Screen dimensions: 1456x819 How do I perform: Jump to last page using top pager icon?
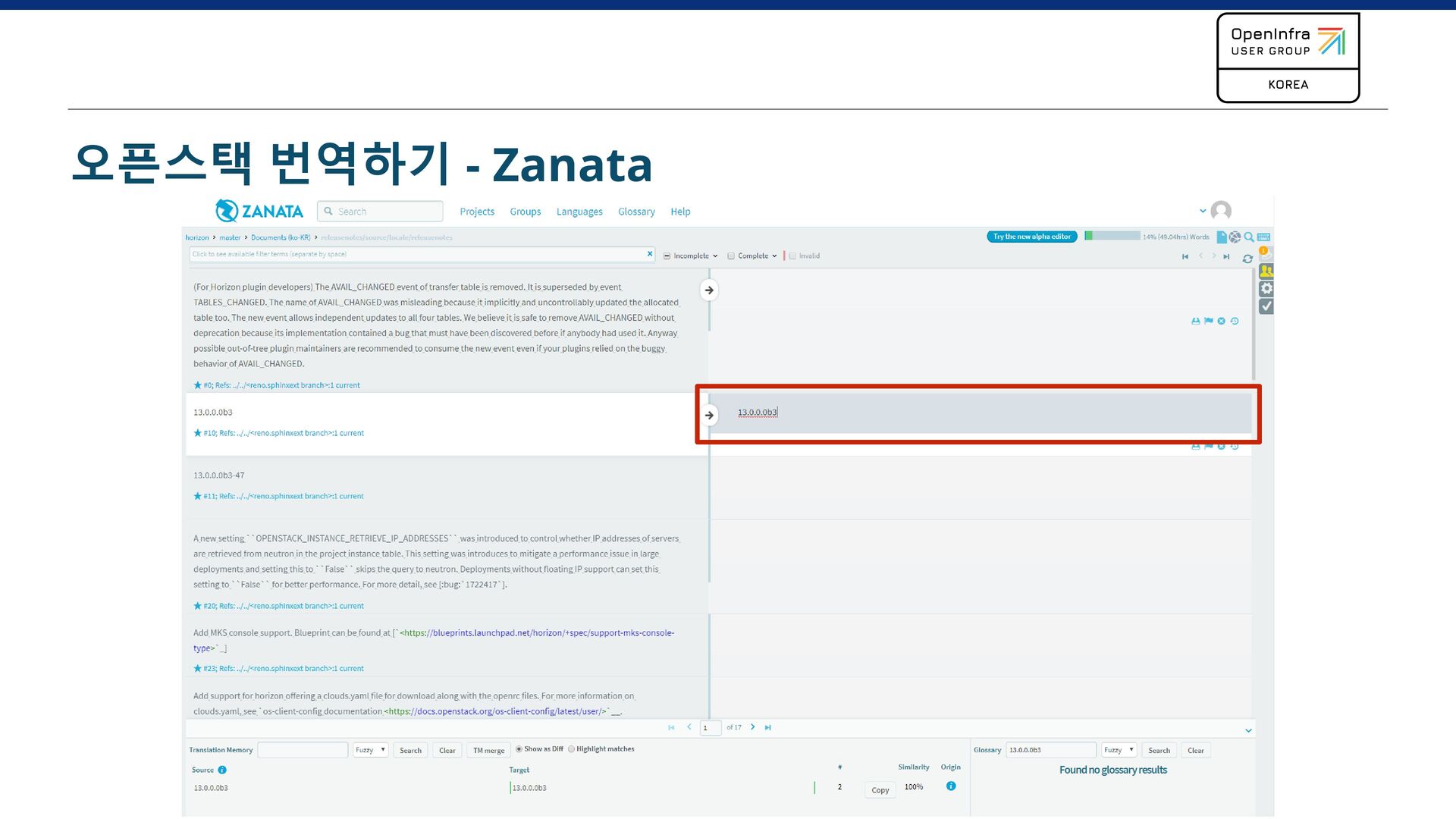coord(1226,257)
